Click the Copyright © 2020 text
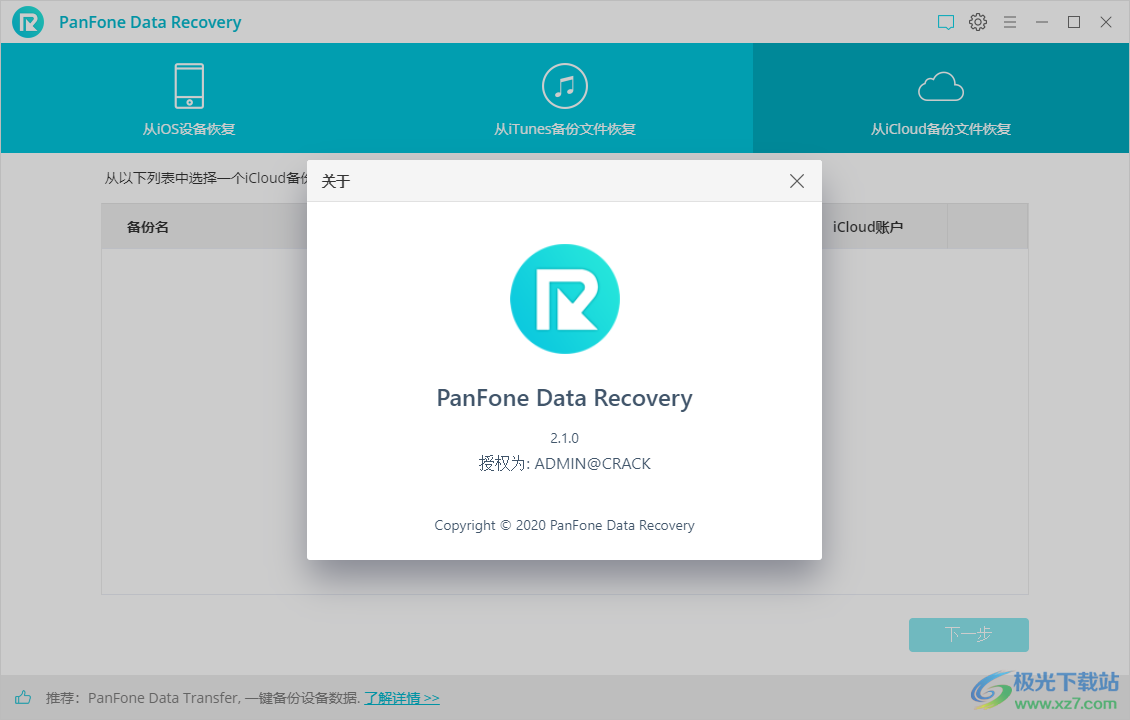Image resolution: width=1130 pixels, height=720 pixels. coord(564,525)
